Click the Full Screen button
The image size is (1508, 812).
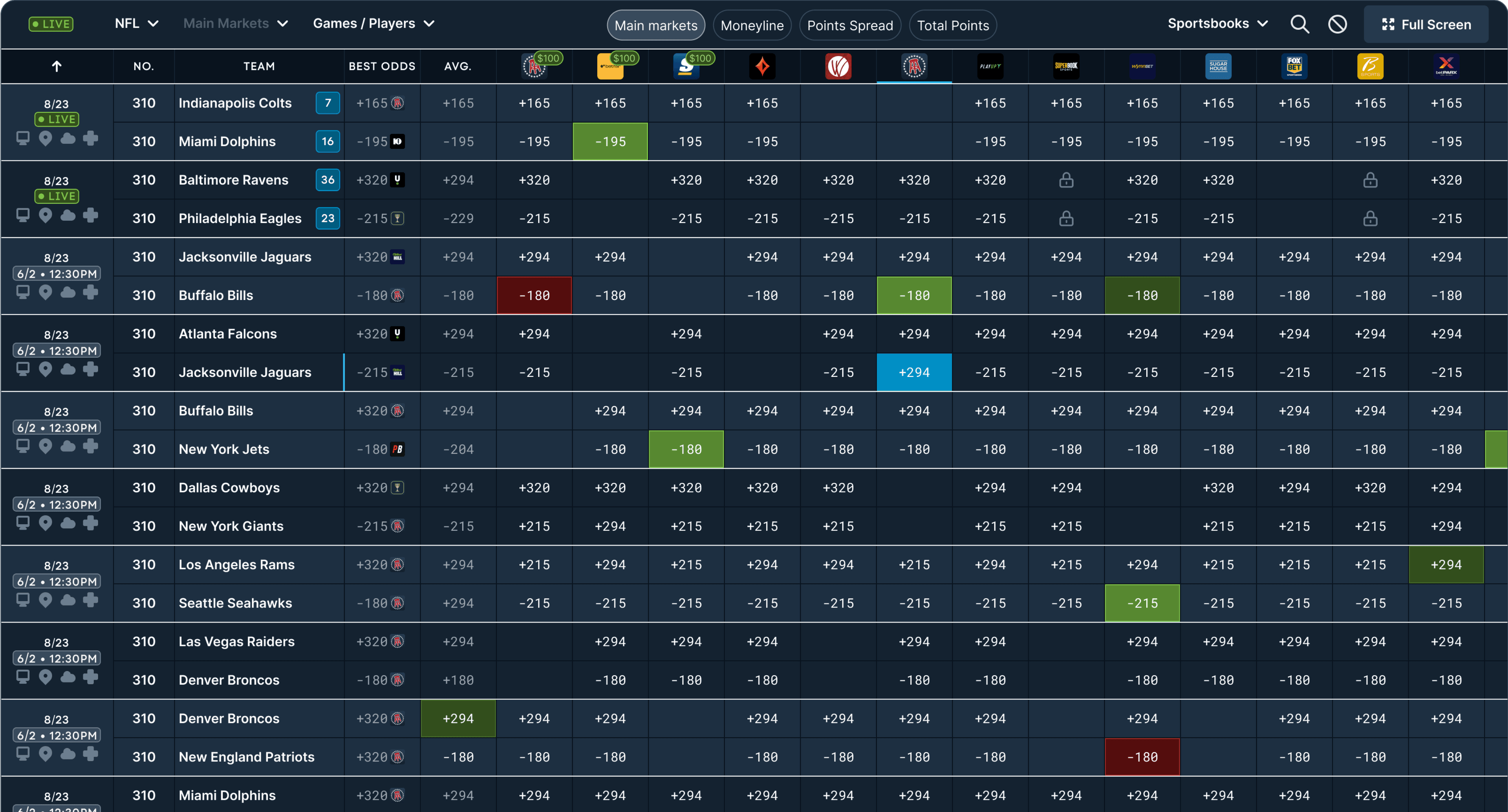[x=1426, y=24]
